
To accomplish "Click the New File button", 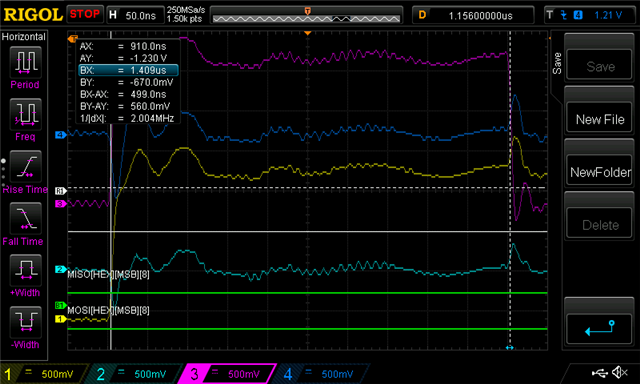I will pyautogui.click(x=600, y=119).
